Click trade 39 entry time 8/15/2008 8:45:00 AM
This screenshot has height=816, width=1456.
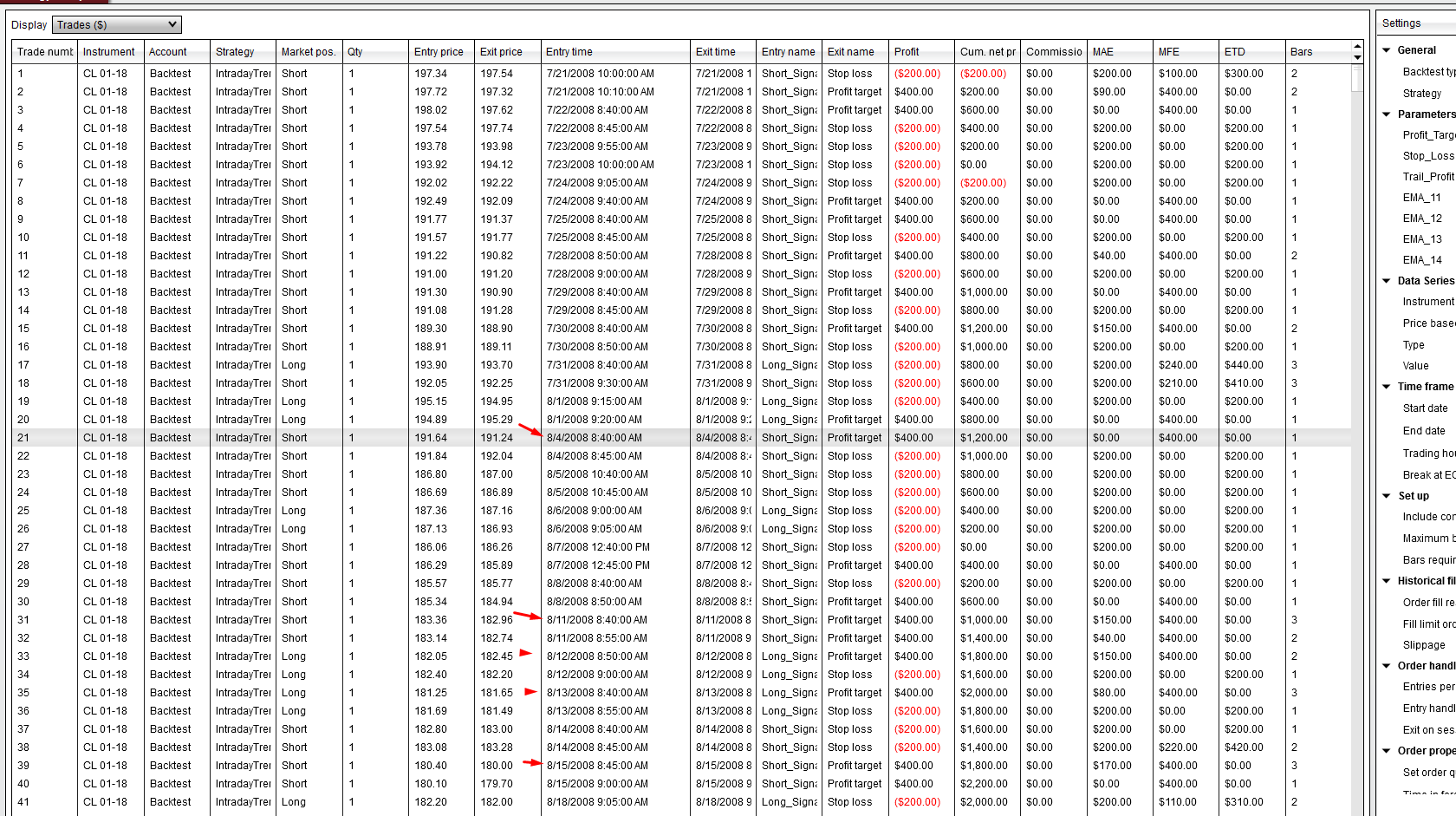(597, 766)
